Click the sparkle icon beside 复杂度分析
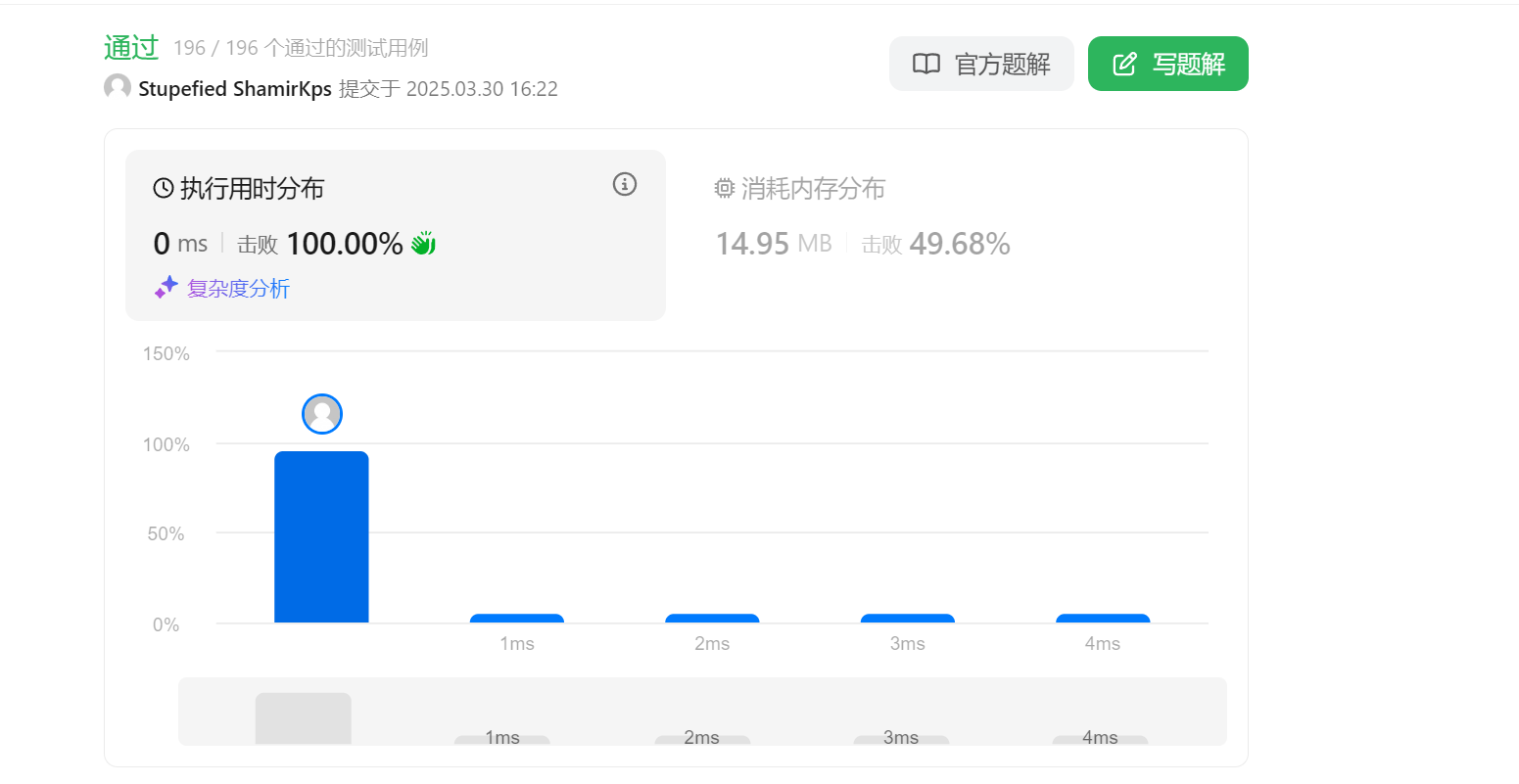The height and width of the screenshot is (784, 1519). click(166, 287)
